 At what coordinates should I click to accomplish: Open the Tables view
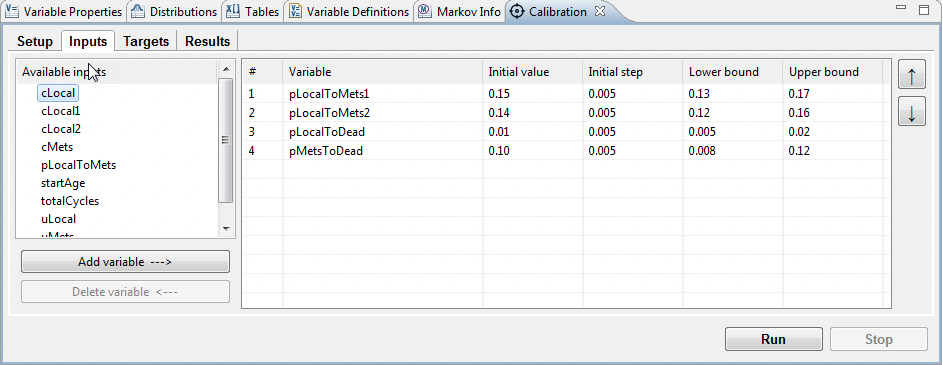pos(253,11)
